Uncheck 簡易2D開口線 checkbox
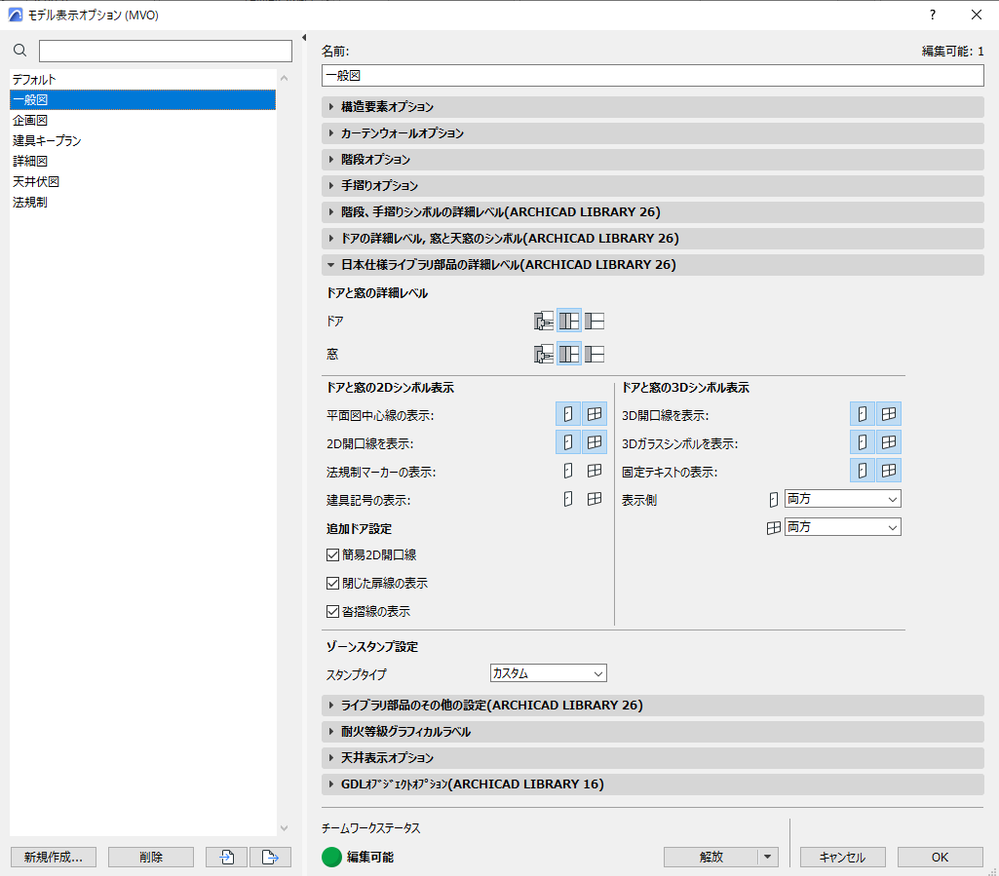The image size is (999, 876). coord(333,555)
